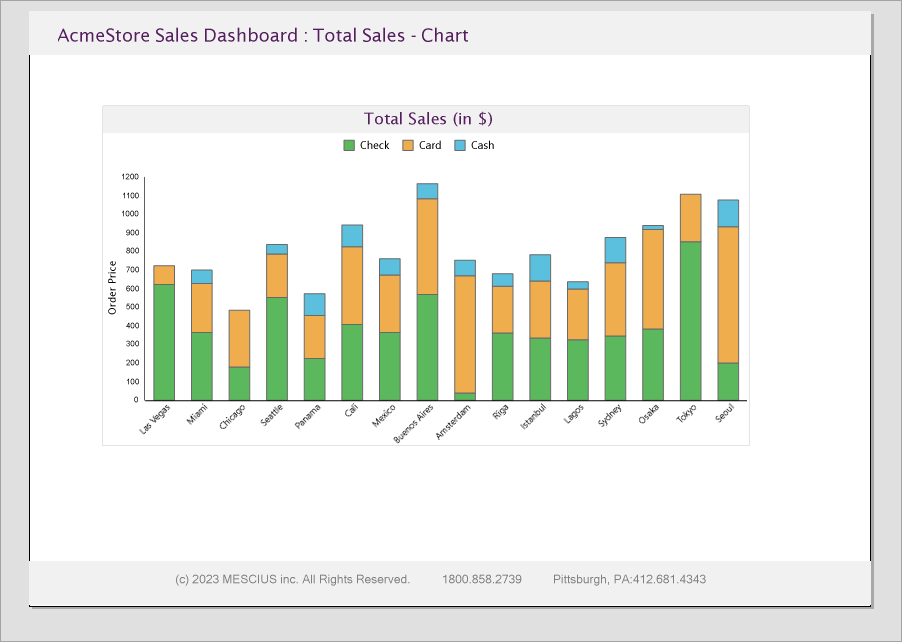Click the '1200' y-axis tick label
Viewport: 902px width, 642px height.
[x=130, y=177]
